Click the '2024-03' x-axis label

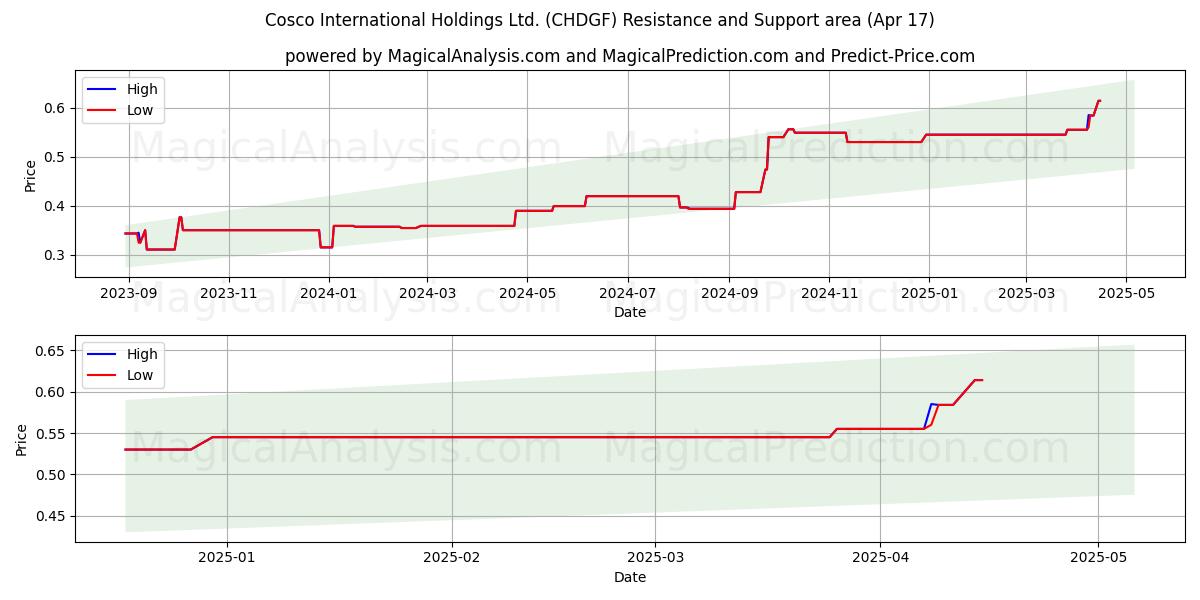tap(427, 293)
